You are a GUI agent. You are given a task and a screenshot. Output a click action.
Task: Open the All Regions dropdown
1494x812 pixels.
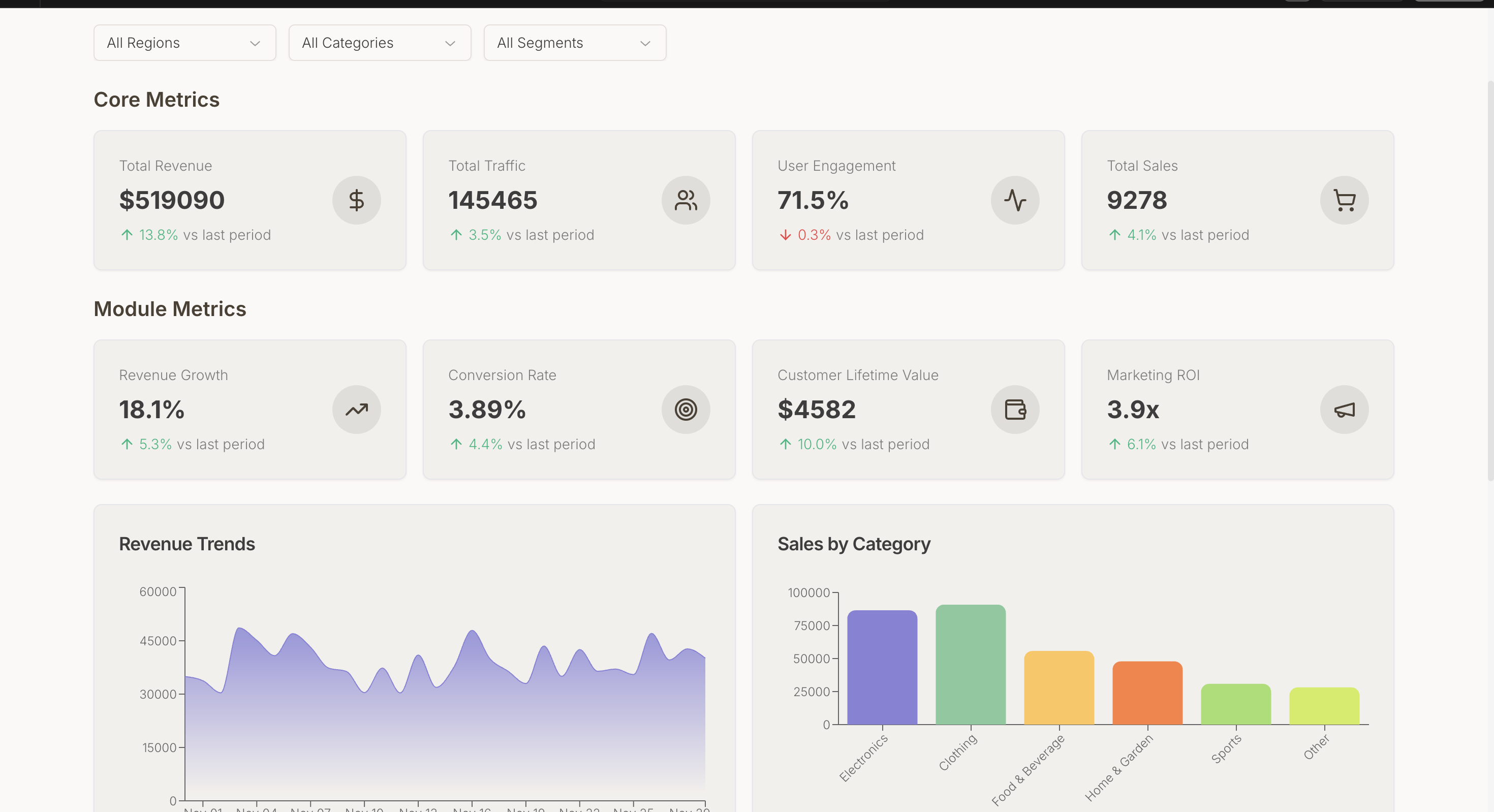pyautogui.click(x=184, y=43)
